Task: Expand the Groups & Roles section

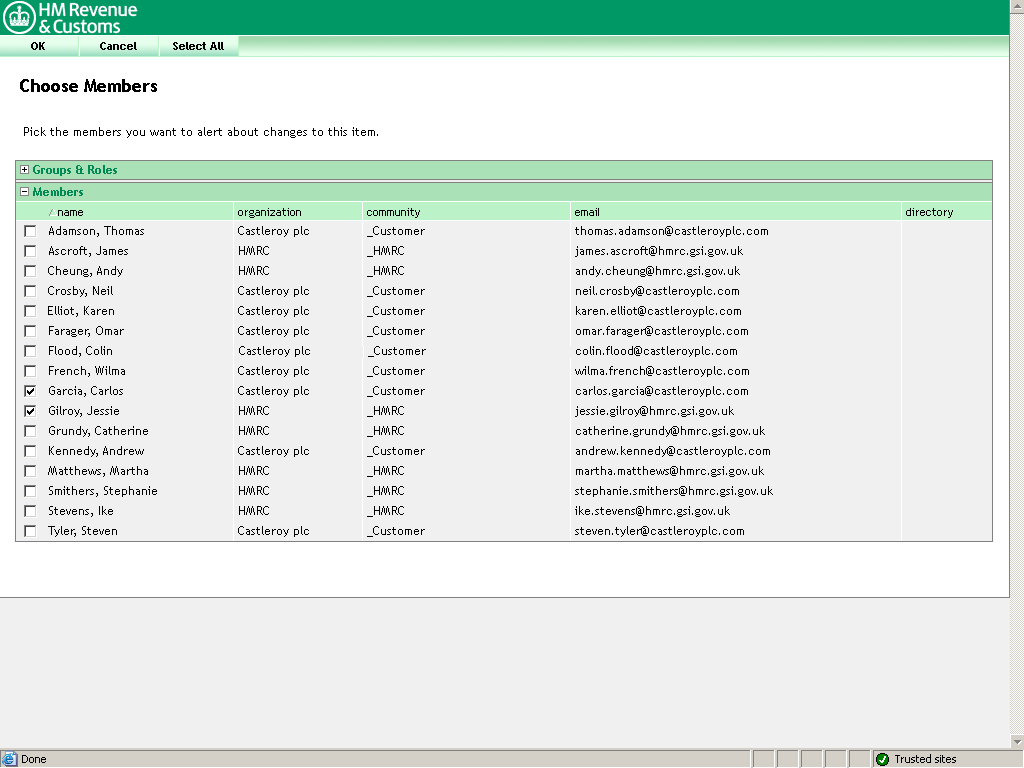Action: (25, 170)
